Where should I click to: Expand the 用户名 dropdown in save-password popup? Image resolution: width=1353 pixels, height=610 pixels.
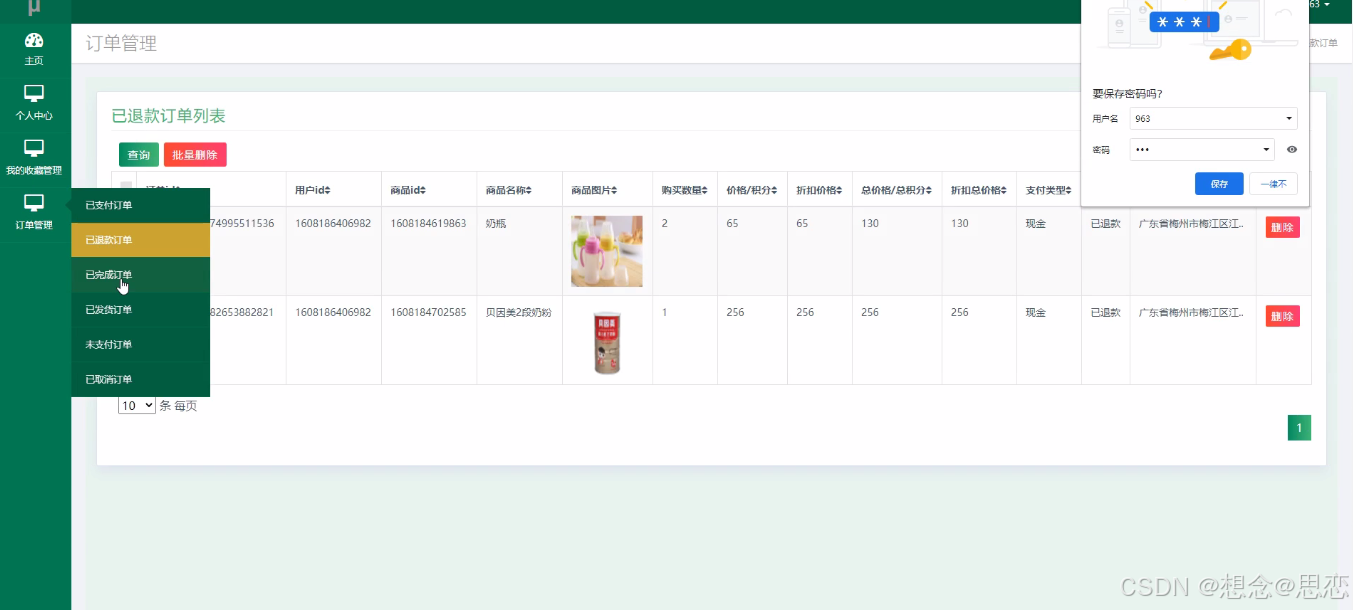point(1289,119)
